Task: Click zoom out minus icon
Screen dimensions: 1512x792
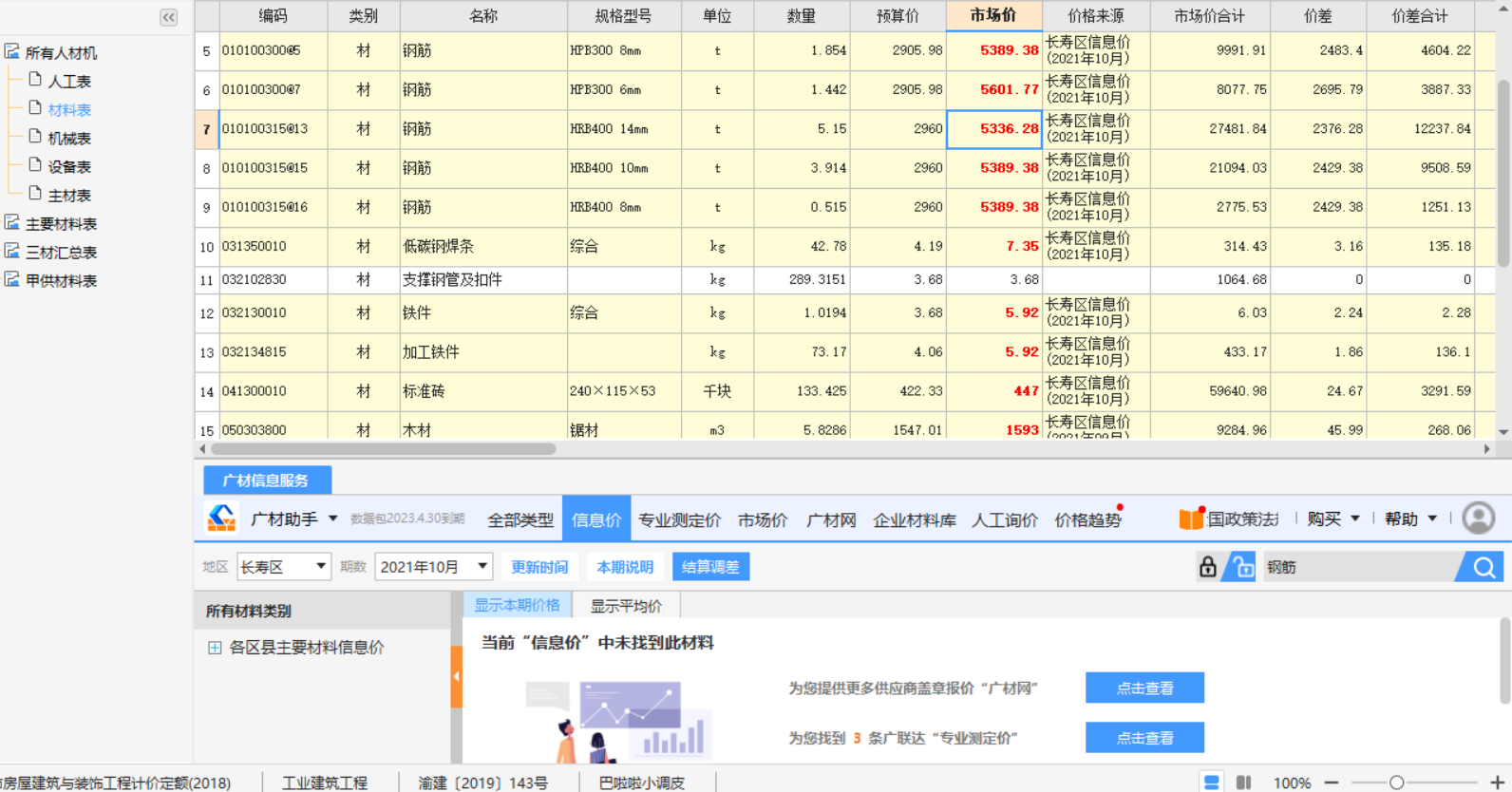Action: pyautogui.click(x=1332, y=783)
